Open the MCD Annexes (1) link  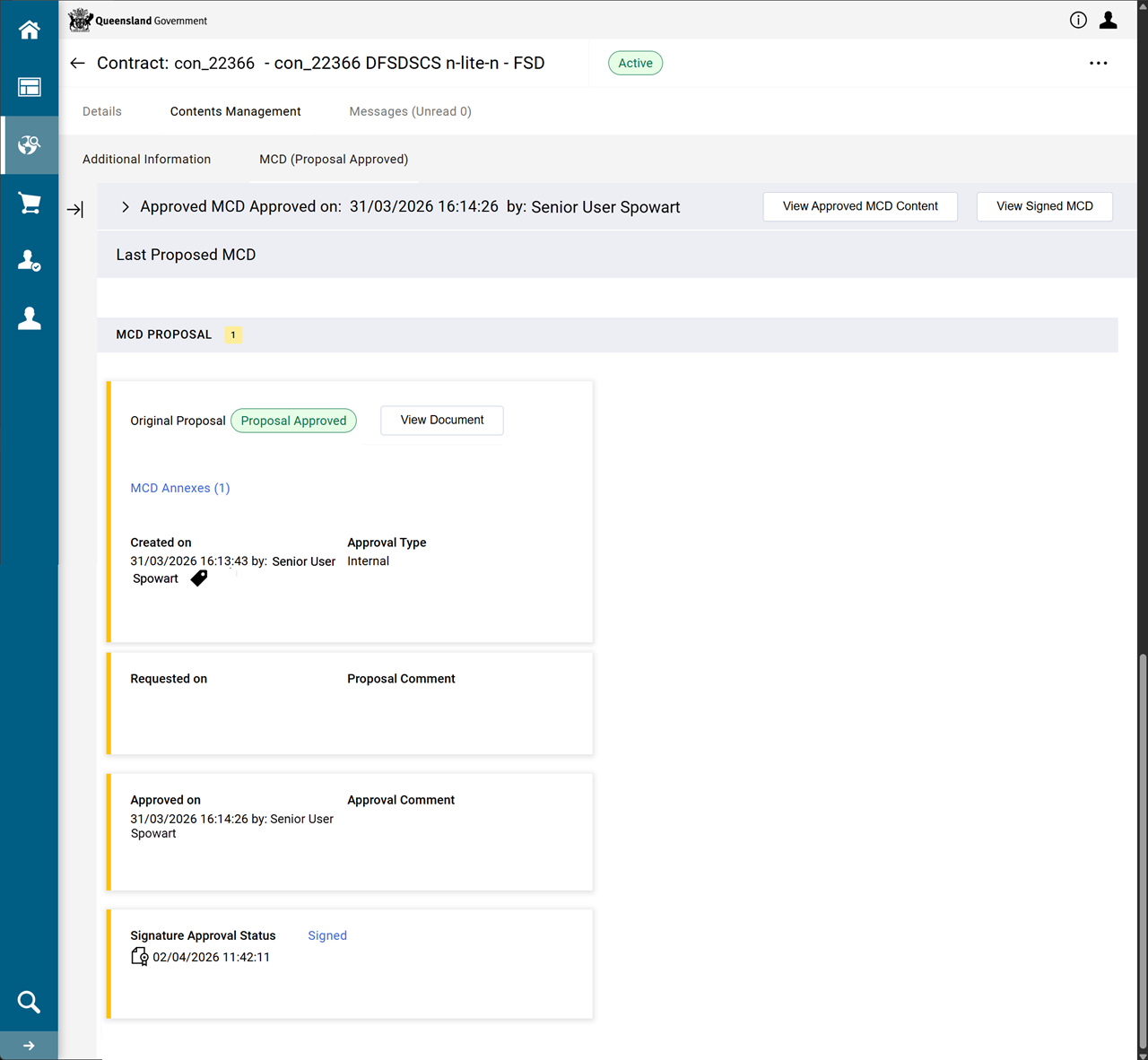(x=180, y=488)
